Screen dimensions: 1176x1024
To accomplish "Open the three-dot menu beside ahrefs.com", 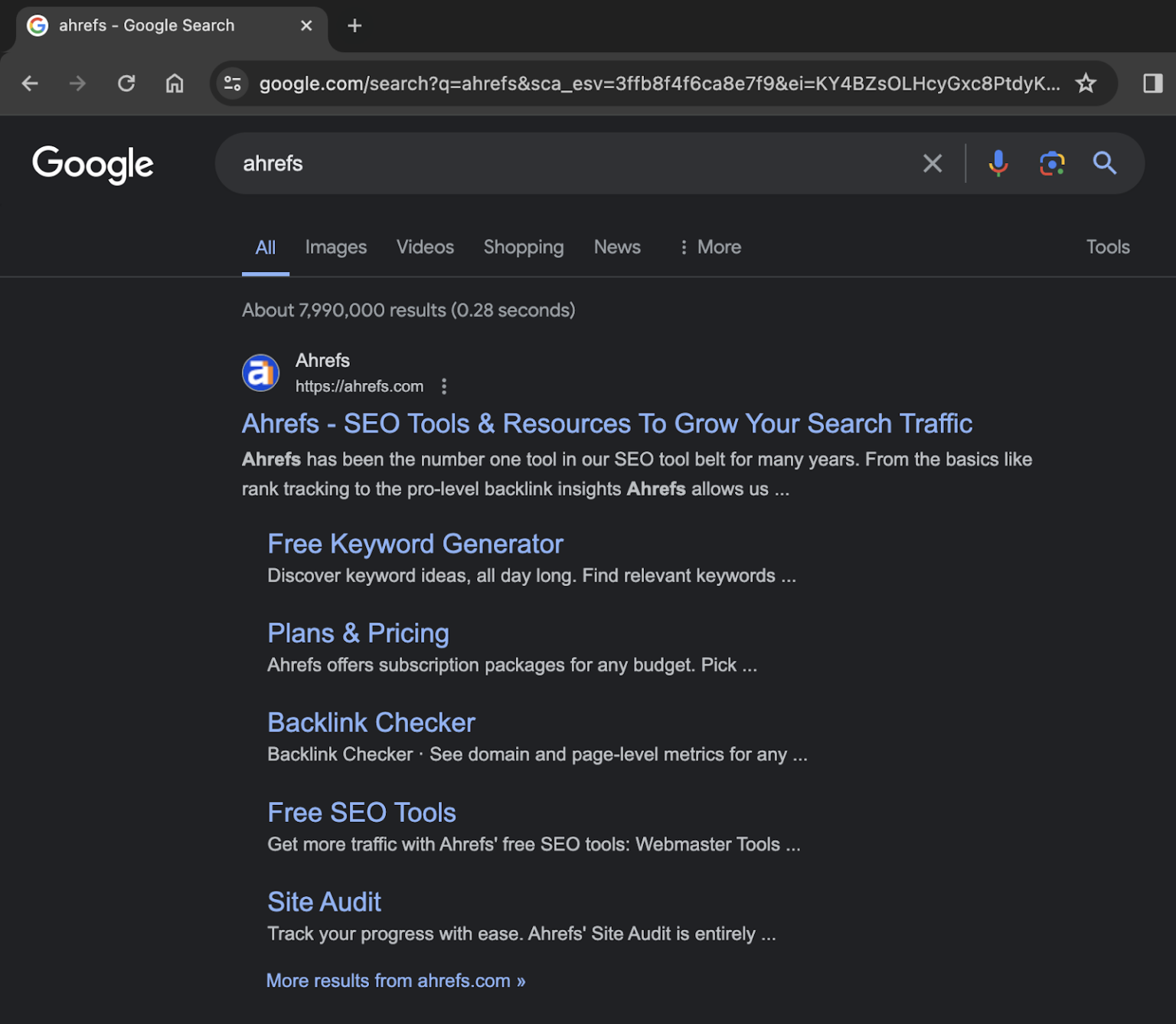I will [x=444, y=387].
